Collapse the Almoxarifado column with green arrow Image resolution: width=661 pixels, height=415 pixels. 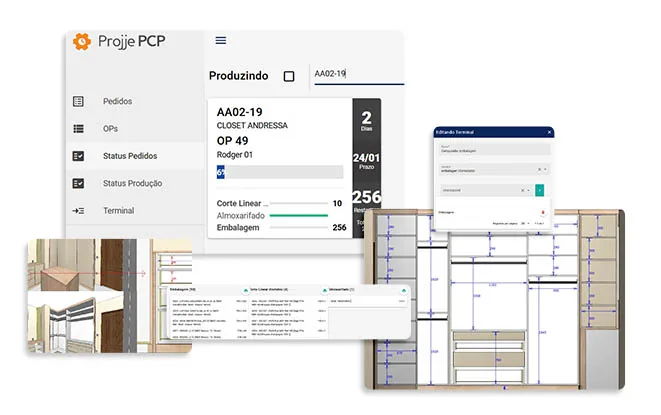403,290
